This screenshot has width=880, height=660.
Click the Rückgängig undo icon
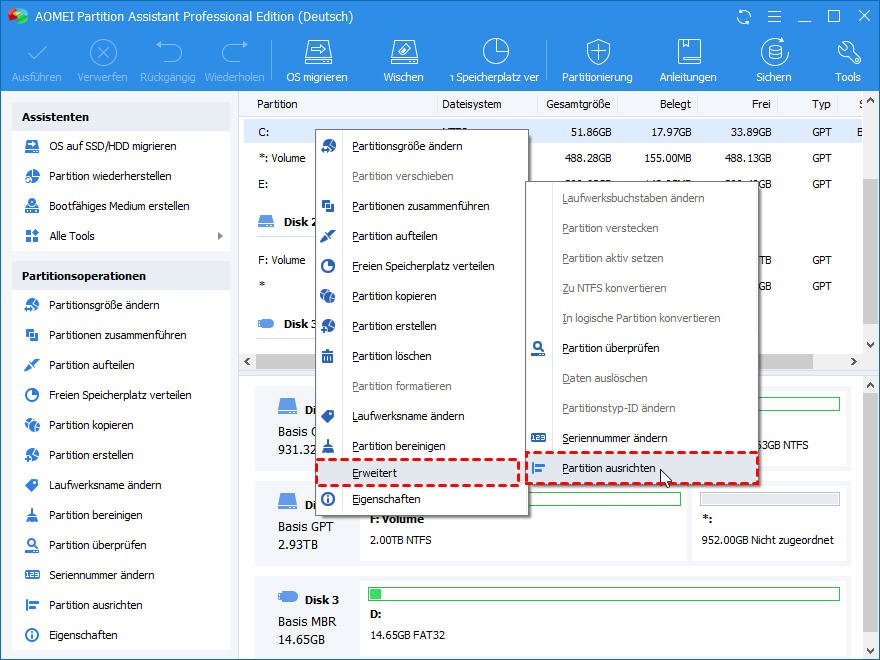pyautogui.click(x=168, y=53)
